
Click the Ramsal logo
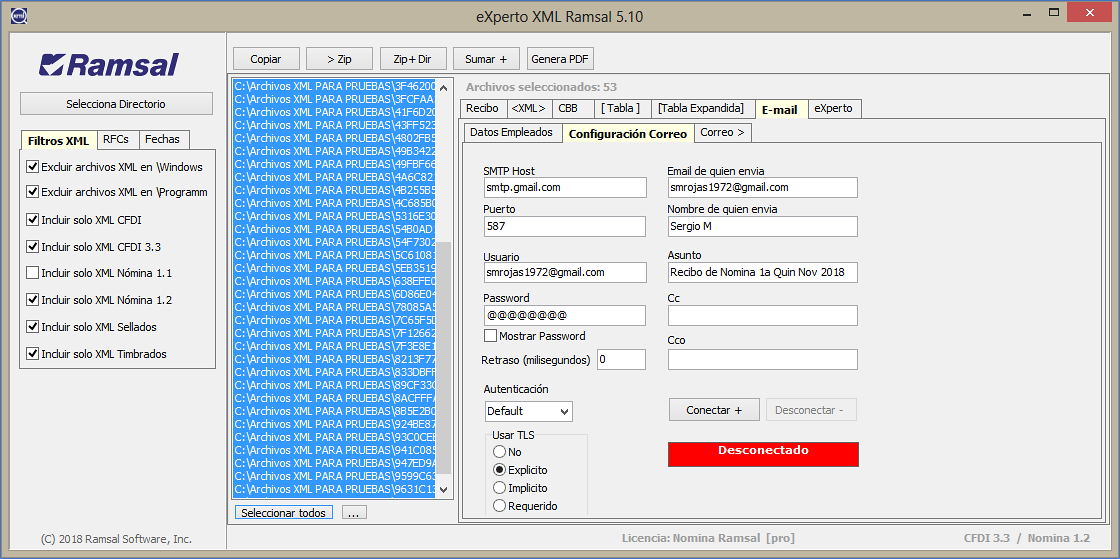pyautogui.click(x=109, y=64)
